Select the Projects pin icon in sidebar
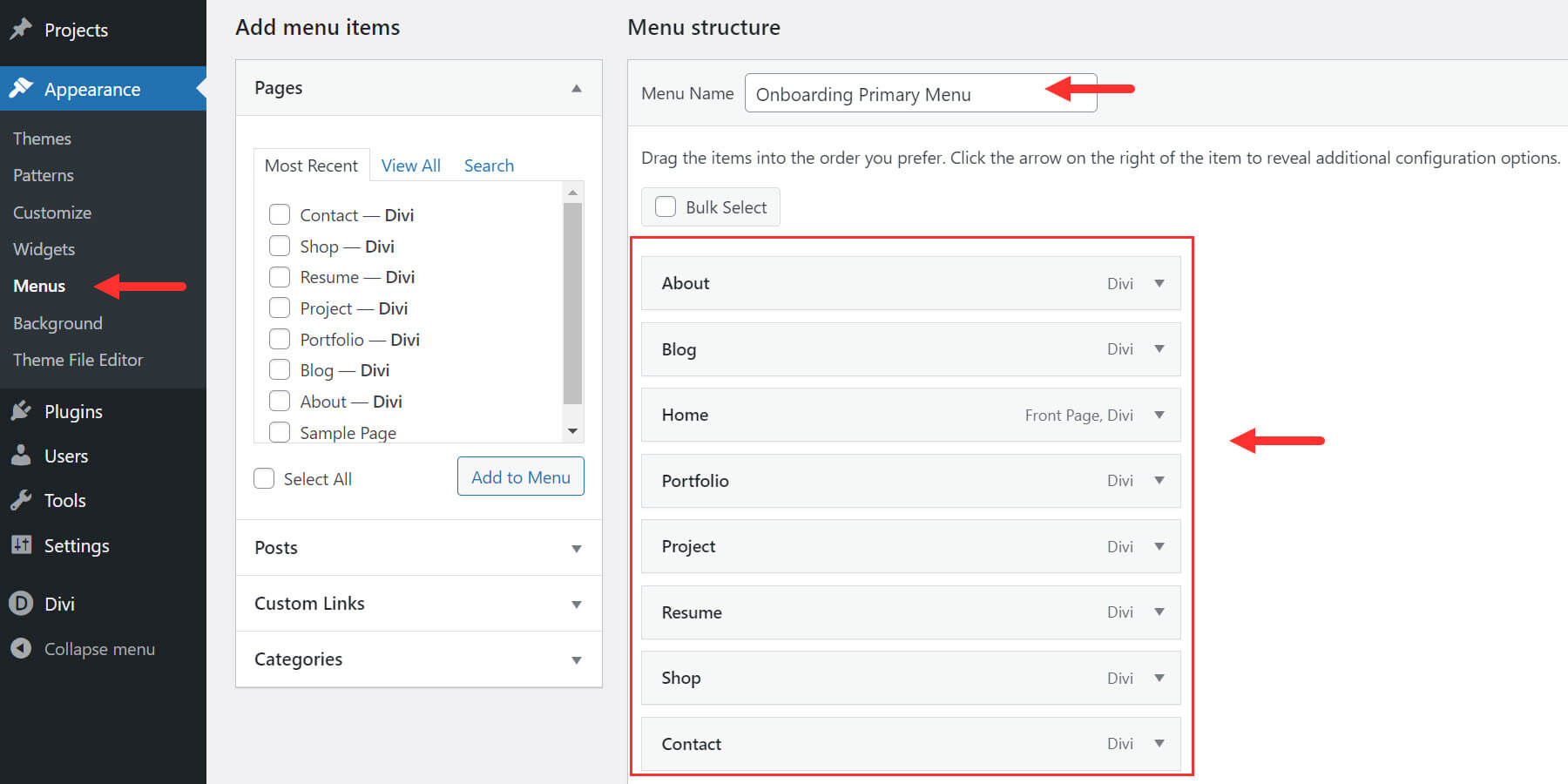The width and height of the screenshot is (1568, 784). click(21, 29)
